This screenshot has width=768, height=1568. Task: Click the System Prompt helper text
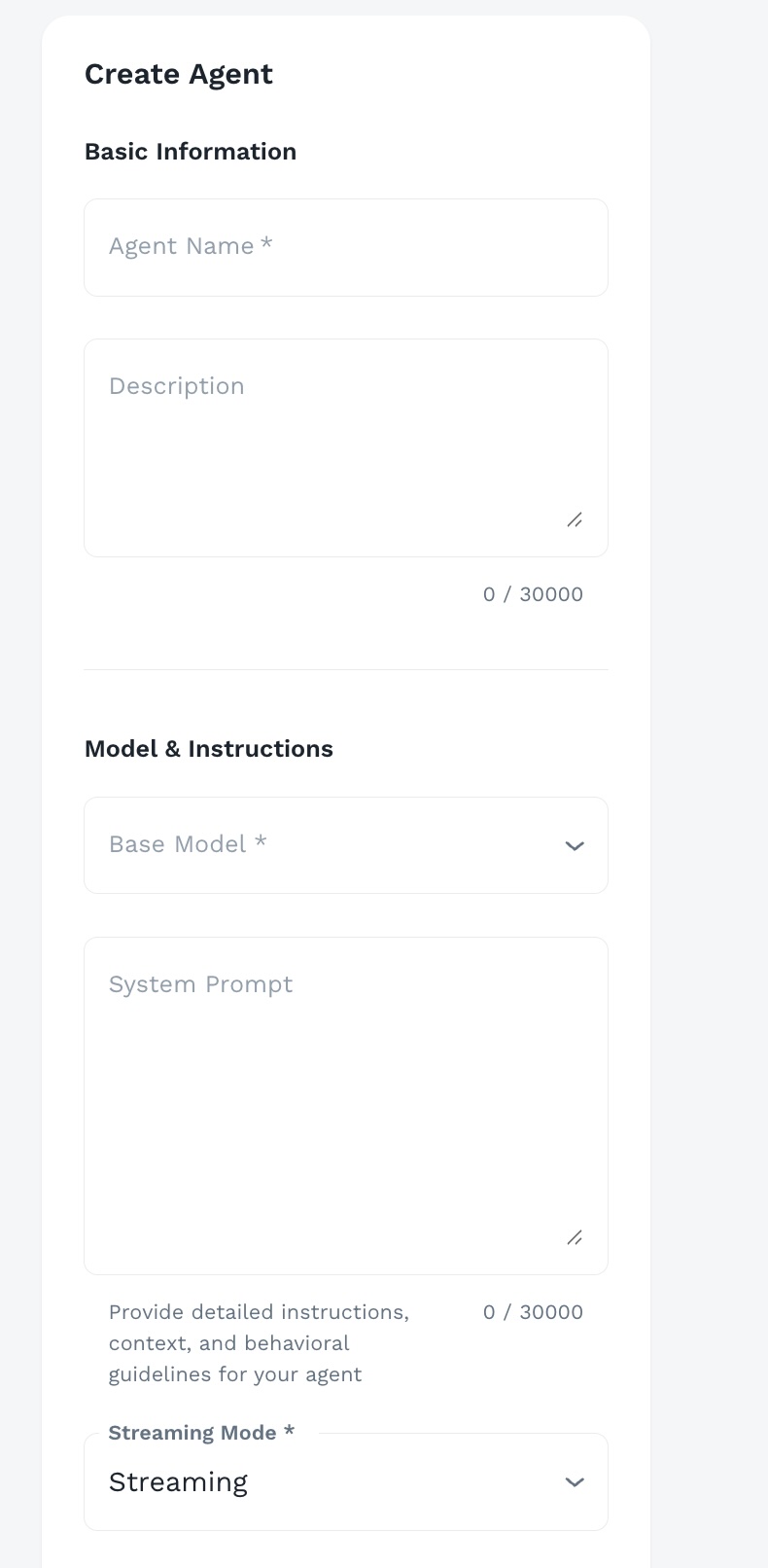click(259, 1342)
